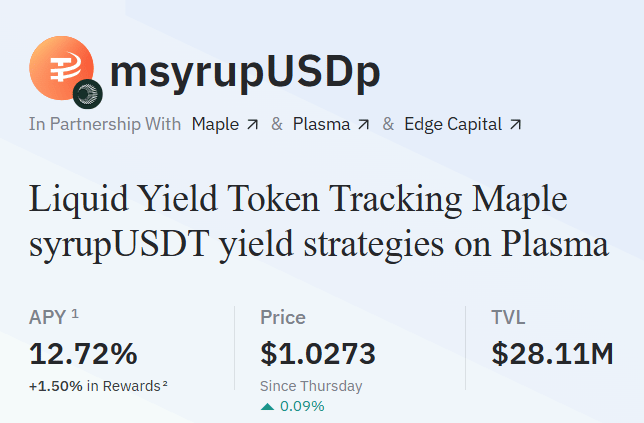The image size is (644, 423).
Task: Click the small dark Plasma badge icon
Action: (88, 94)
